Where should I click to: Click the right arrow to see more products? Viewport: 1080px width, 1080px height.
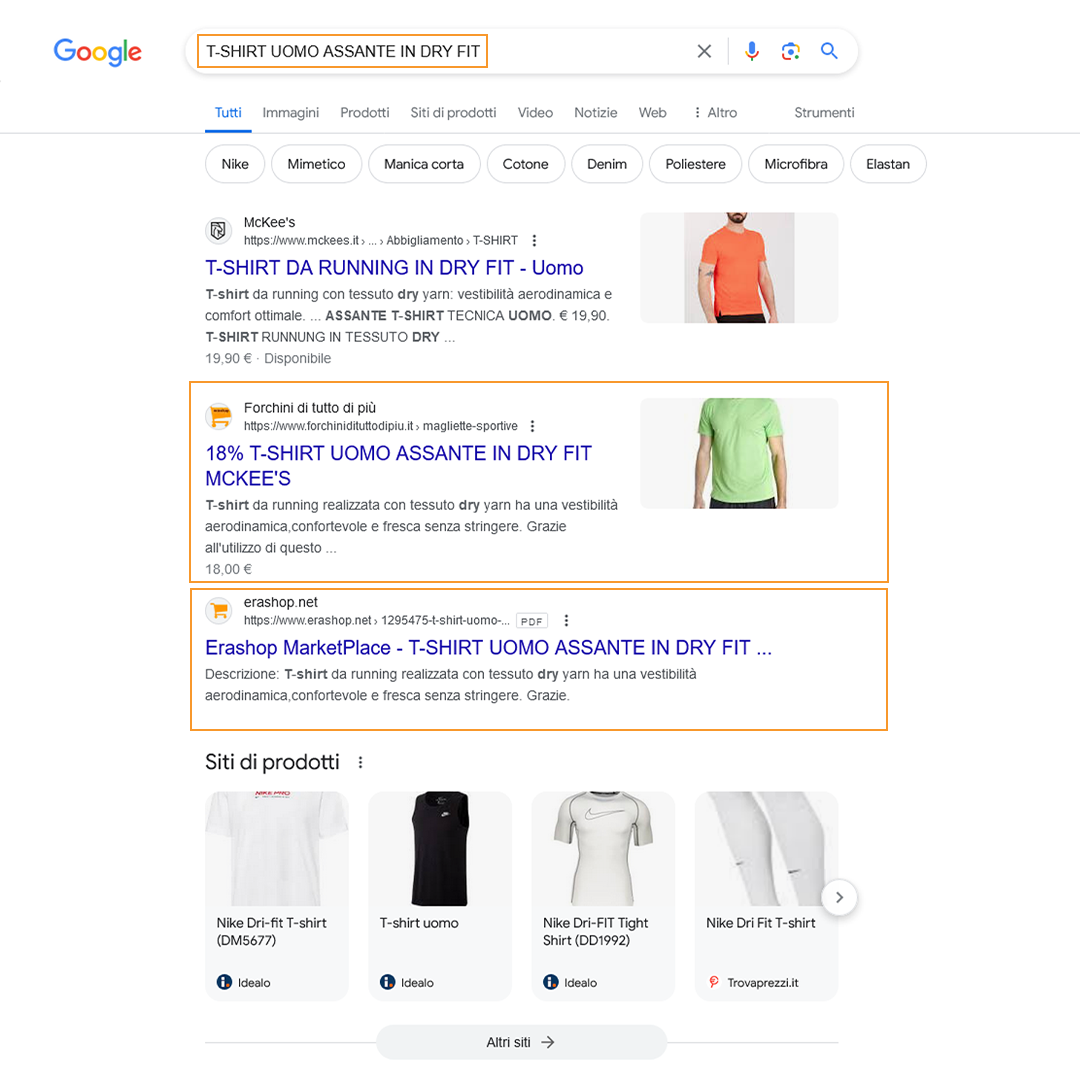click(839, 897)
